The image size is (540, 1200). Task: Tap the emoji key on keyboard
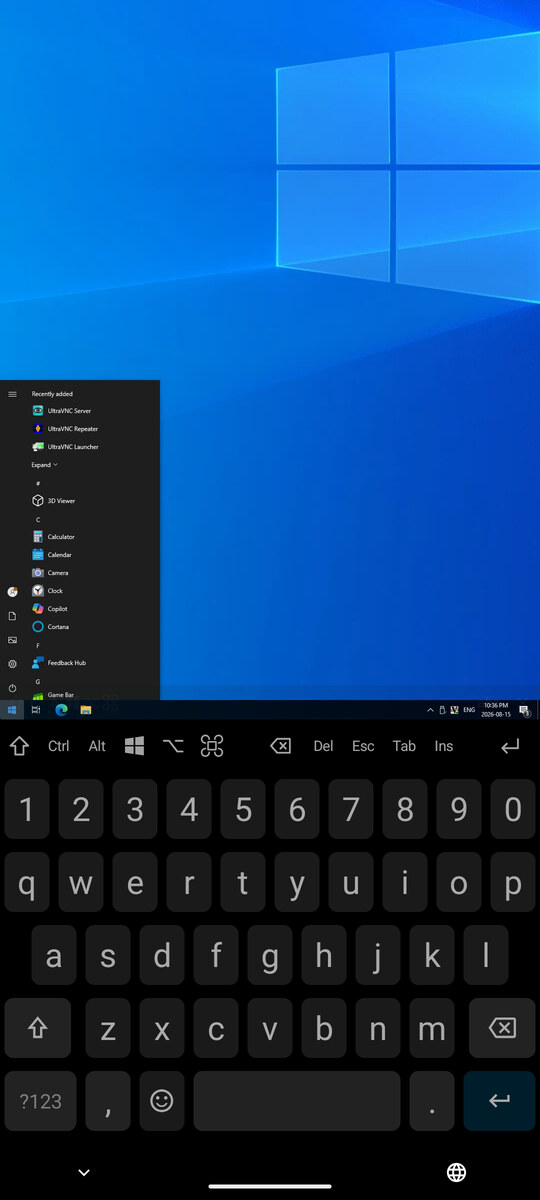(x=162, y=1101)
